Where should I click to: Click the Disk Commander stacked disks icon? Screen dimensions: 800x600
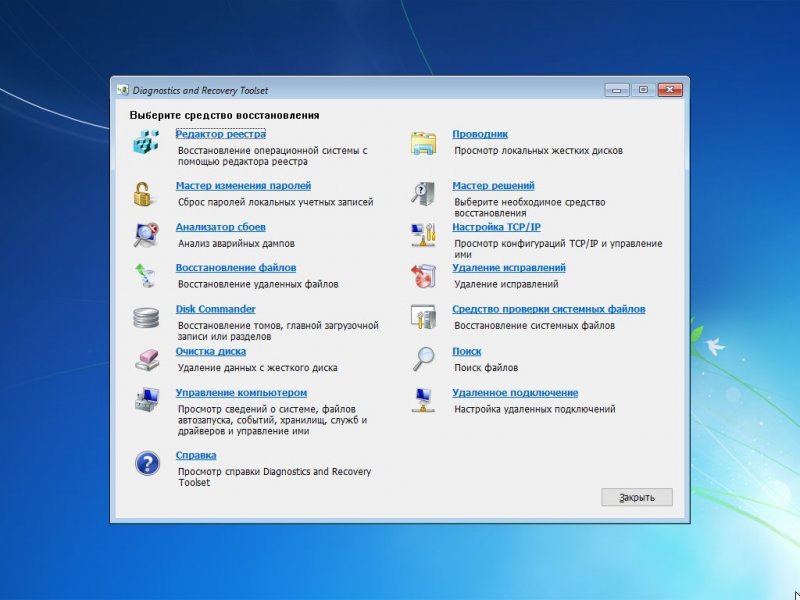point(146,317)
